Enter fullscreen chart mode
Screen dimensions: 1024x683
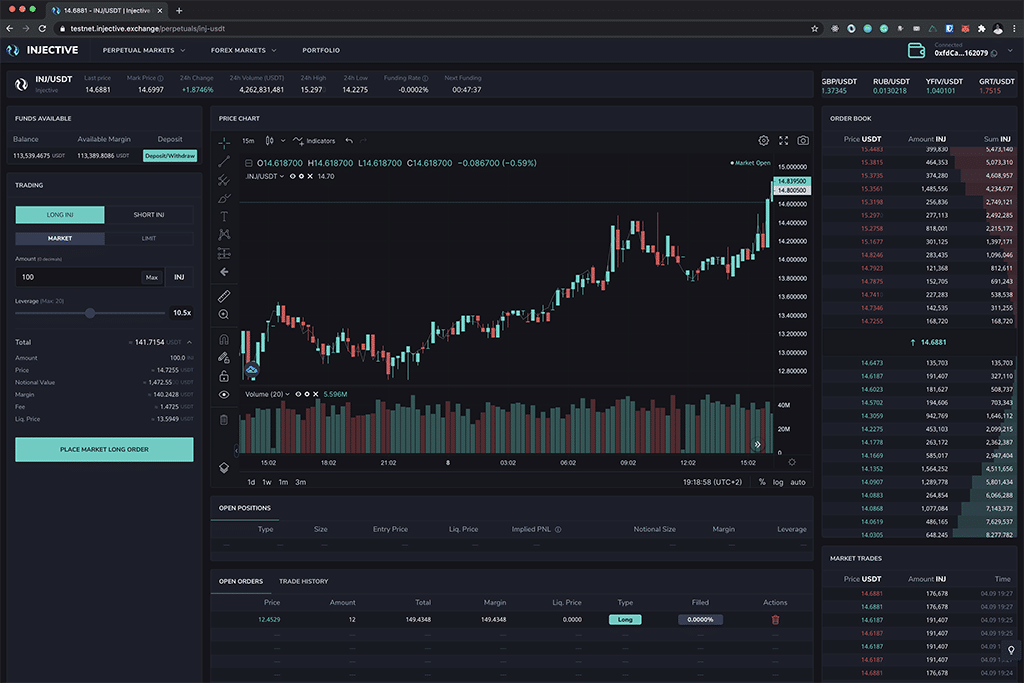coord(784,140)
